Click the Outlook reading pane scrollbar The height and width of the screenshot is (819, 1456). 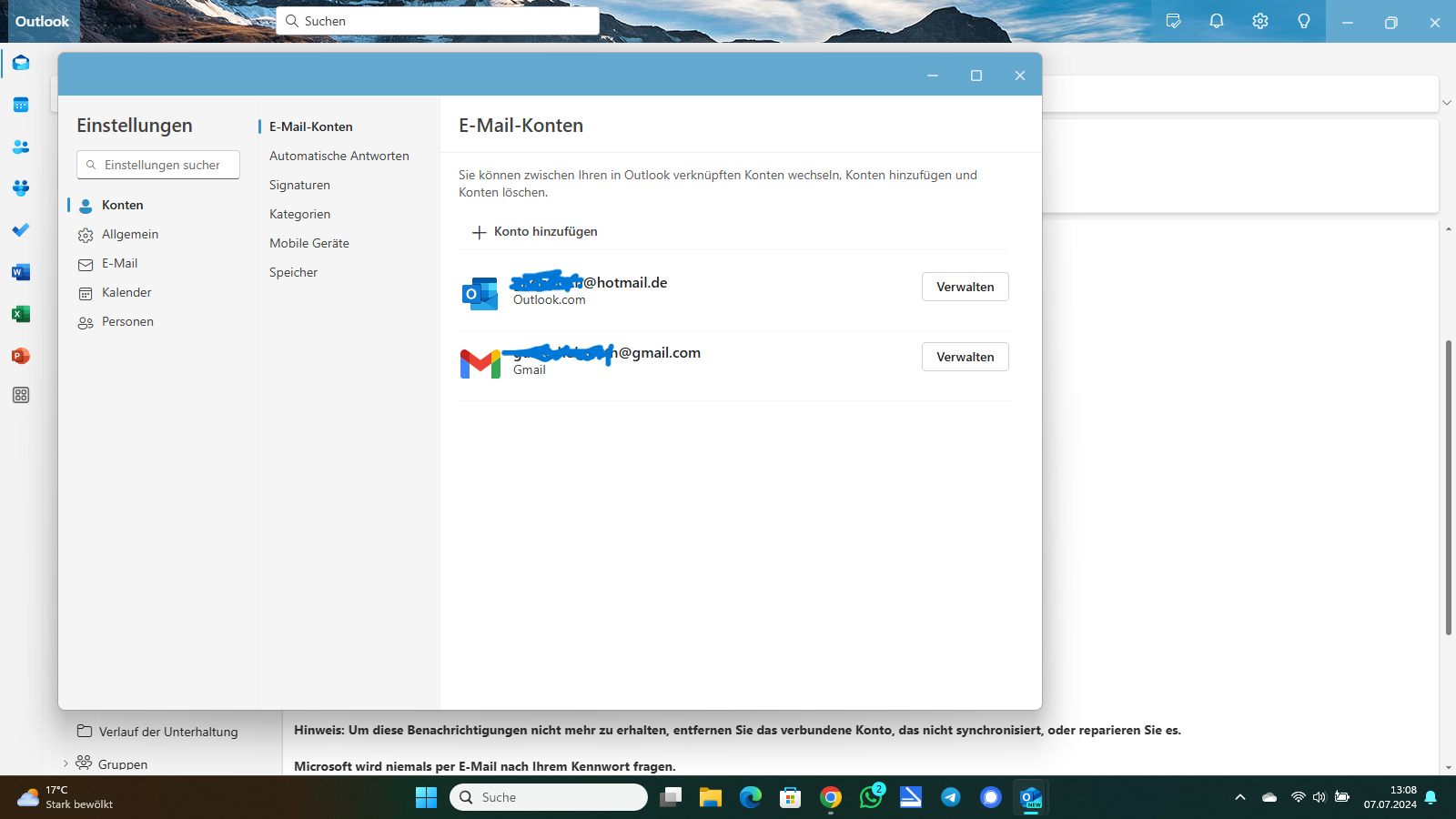pos(1448,488)
